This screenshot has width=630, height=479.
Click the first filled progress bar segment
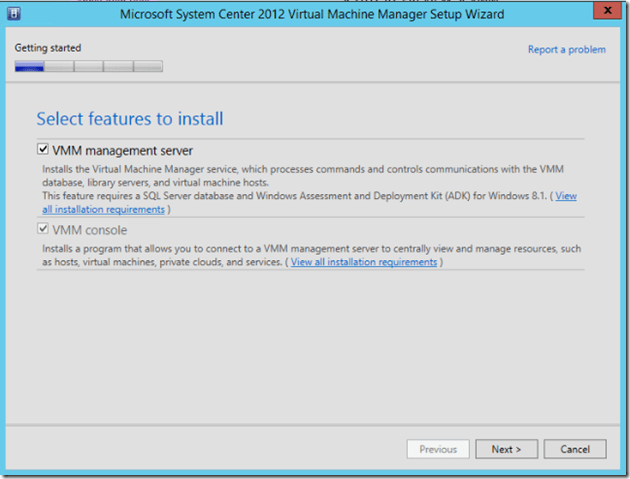click(29, 67)
